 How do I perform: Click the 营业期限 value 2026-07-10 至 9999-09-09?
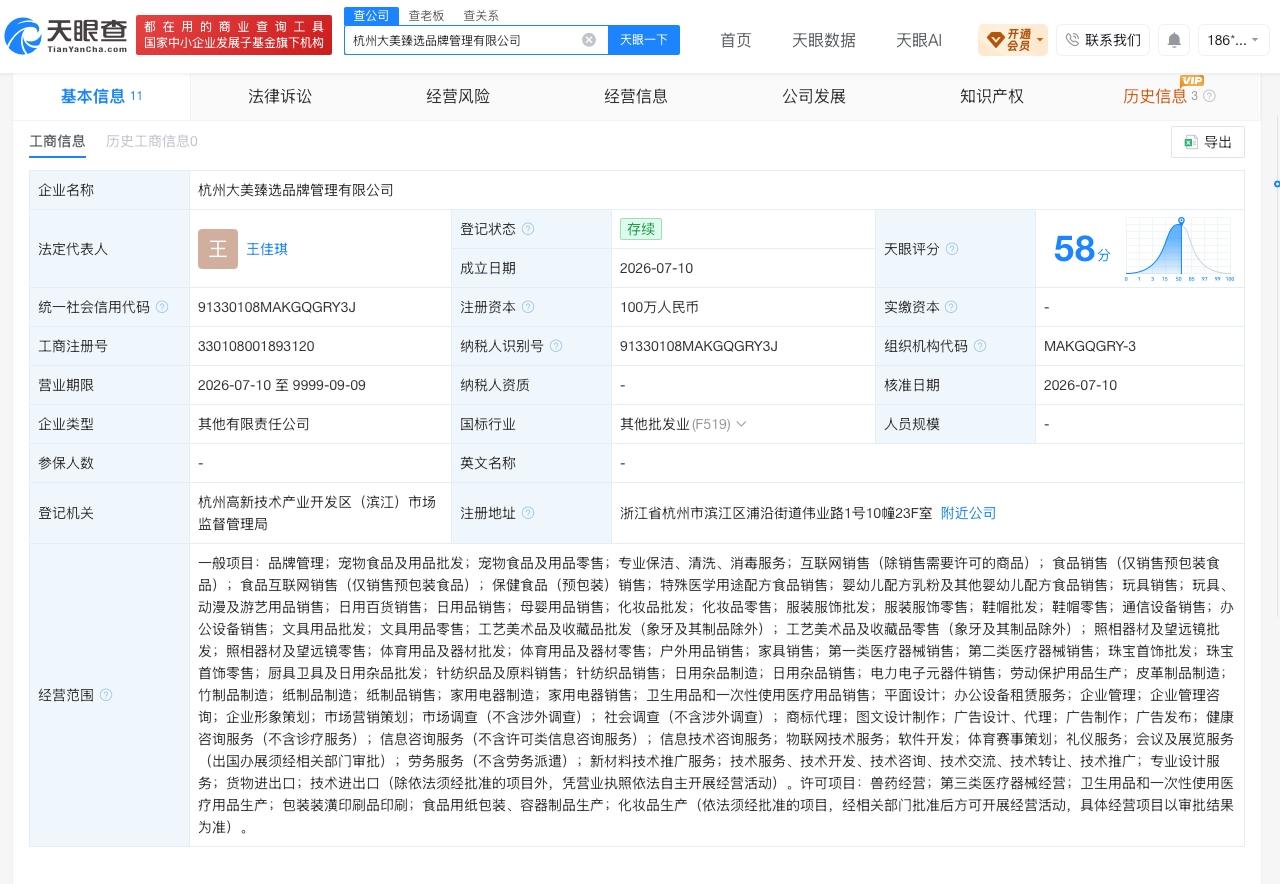click(x=282, y=385)
